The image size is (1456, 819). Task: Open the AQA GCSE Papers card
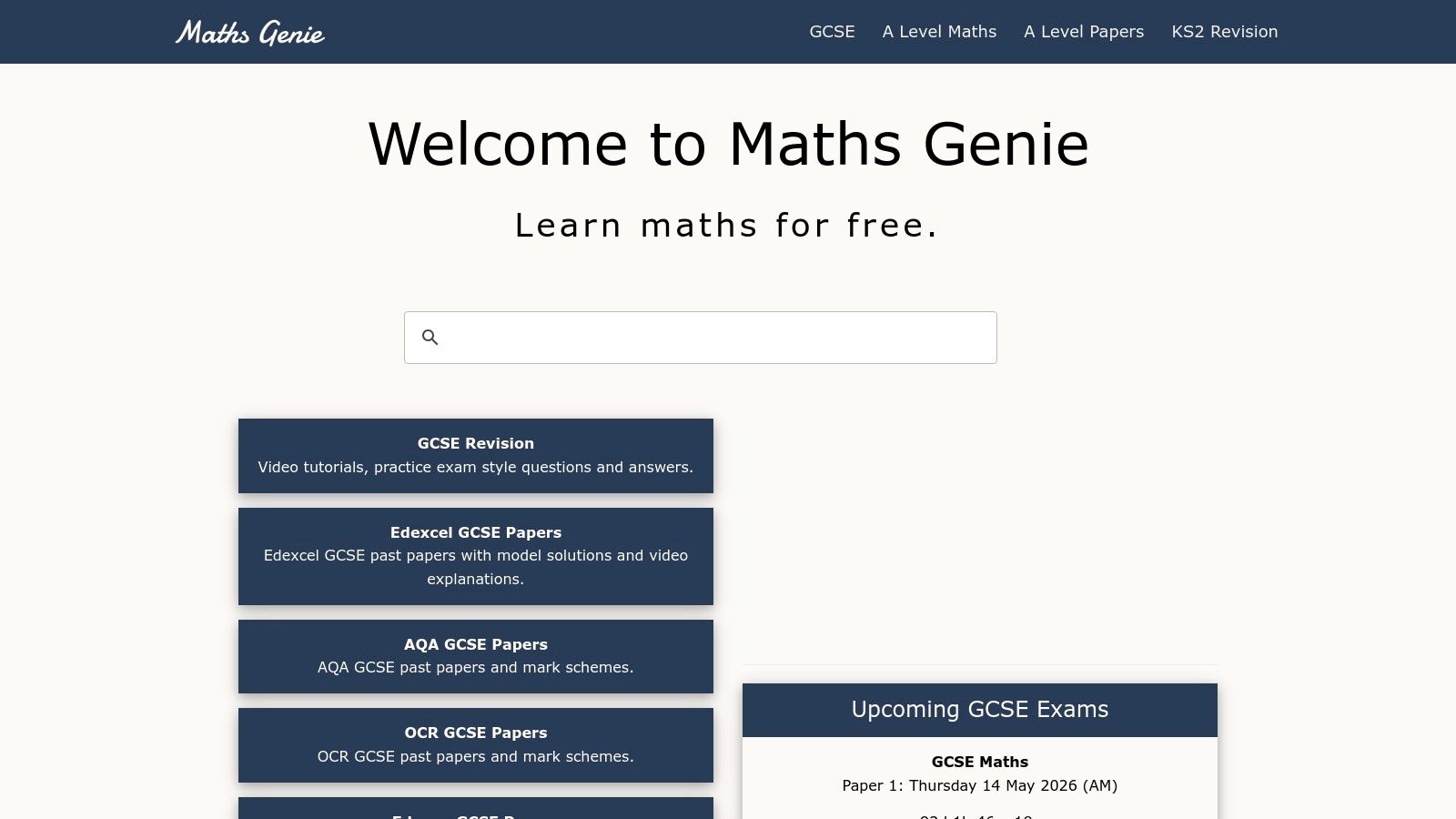476,656
